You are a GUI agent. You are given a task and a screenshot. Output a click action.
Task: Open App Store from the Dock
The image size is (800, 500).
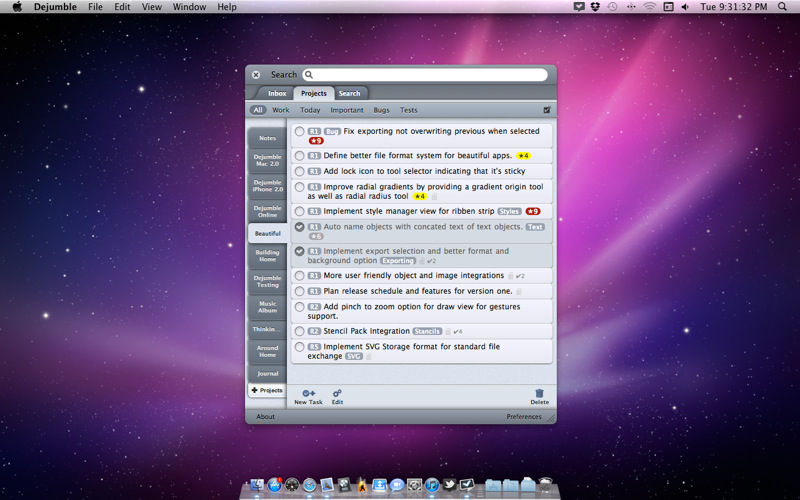(x=275, y=484)
